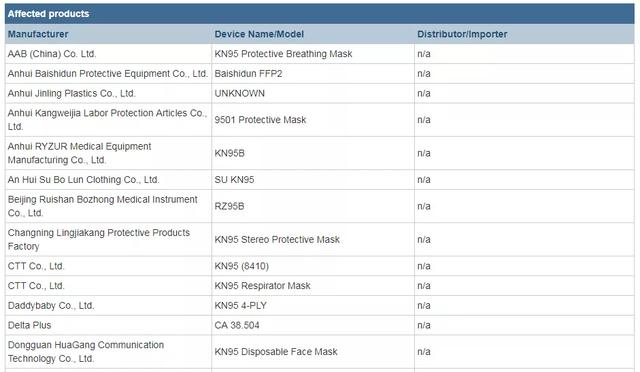The width and height of the screenshot is (640, 372).
Task: Select the KN95 Disposable Face Mask cell
Action: click(313, 352)
